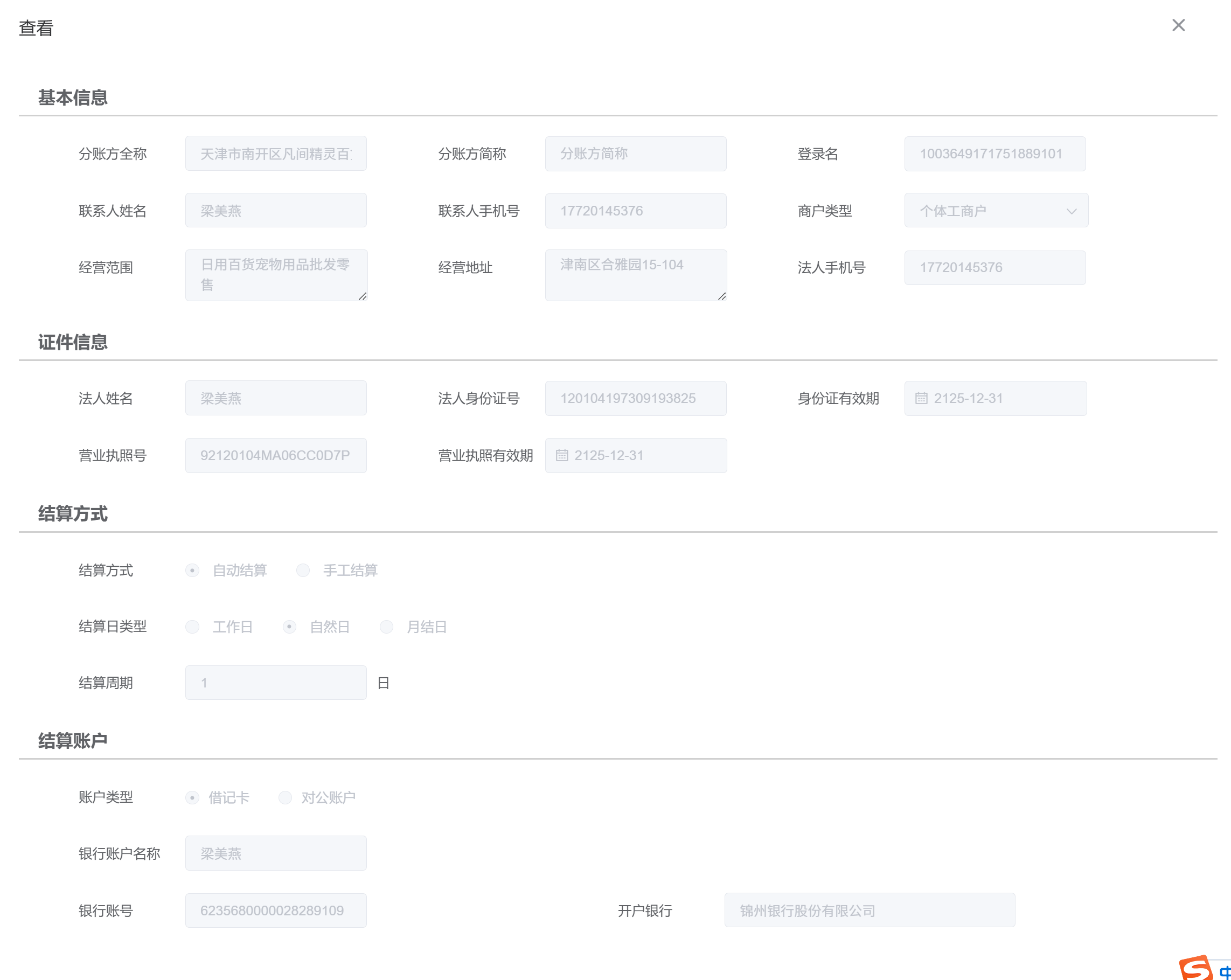
Task: Select 借记卡 account type
Action: click(x=192, y=797)
